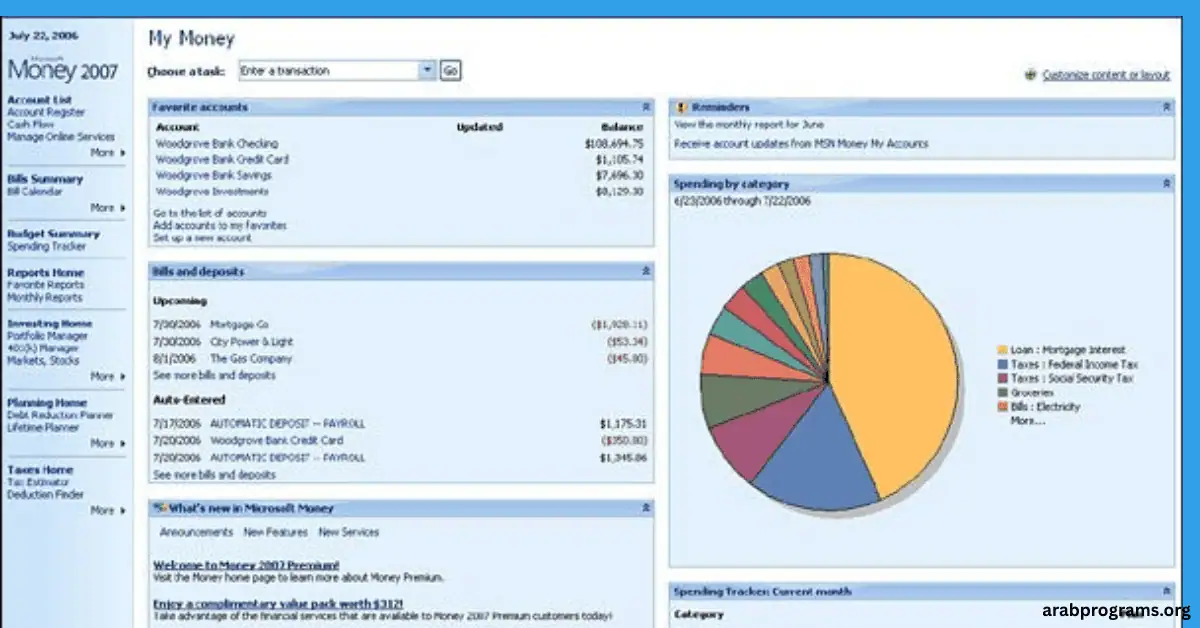Open Favorite Reports link
The image size is (1200, 628).
point(45,285)
